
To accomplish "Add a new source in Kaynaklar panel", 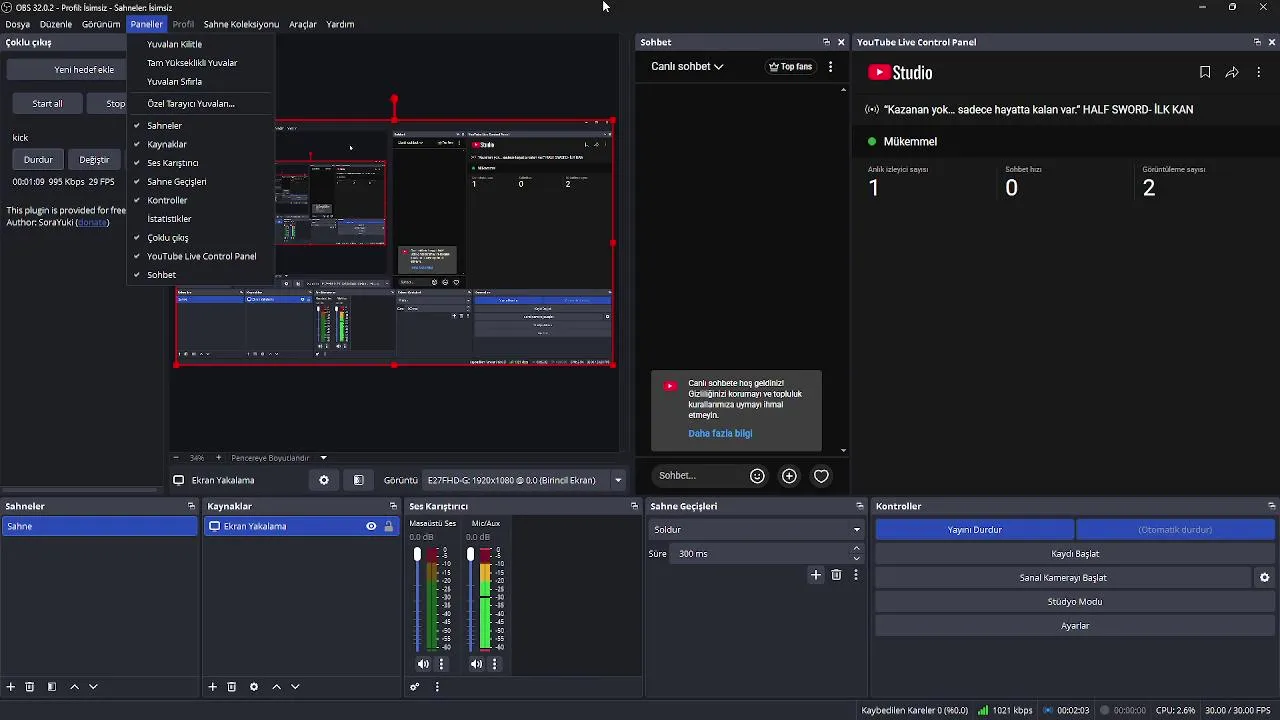I will tap(212, 687).
